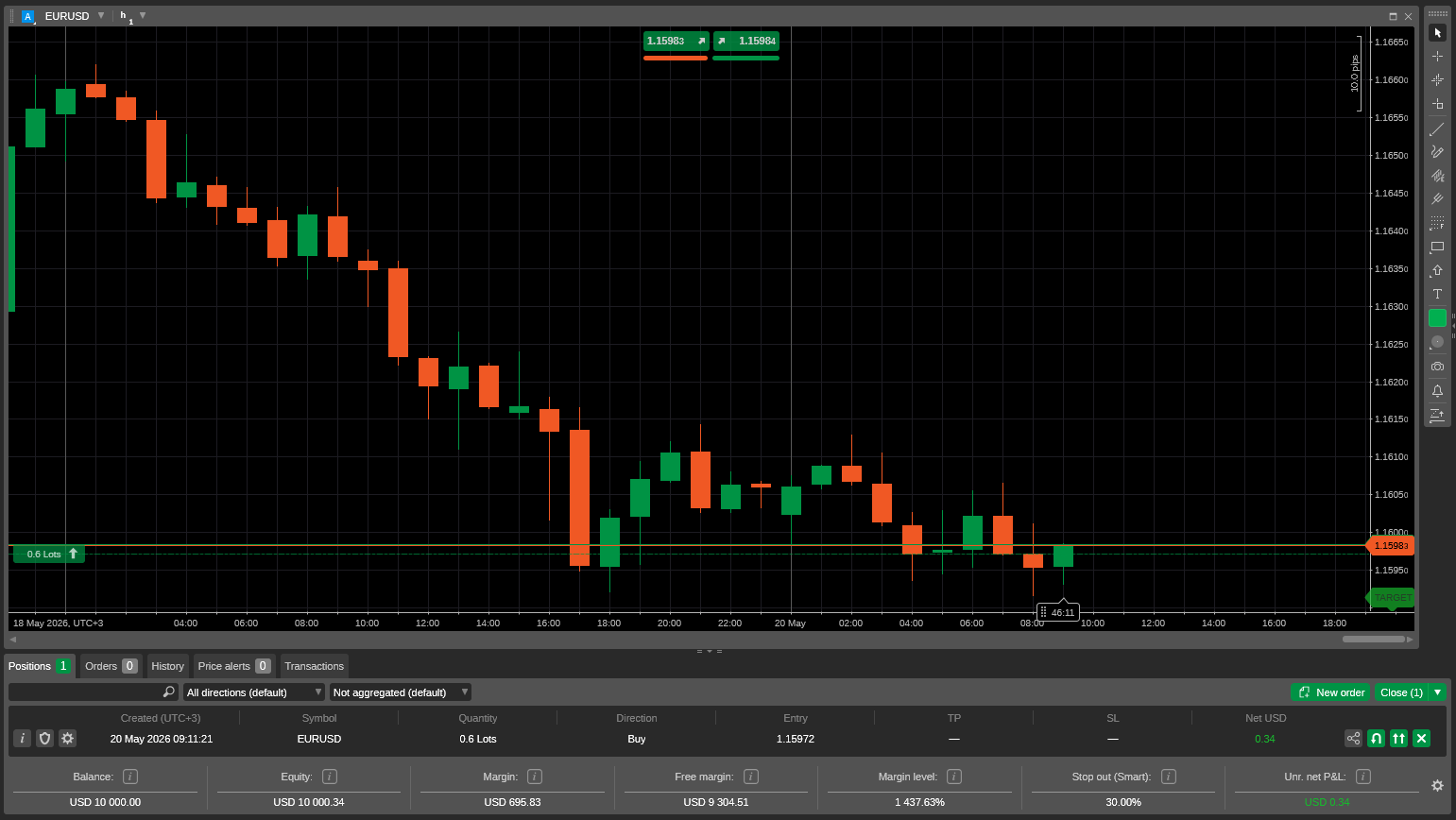Choose the market snapshot crosshair tool
1456x820 pixels.
click(1437, 80)
